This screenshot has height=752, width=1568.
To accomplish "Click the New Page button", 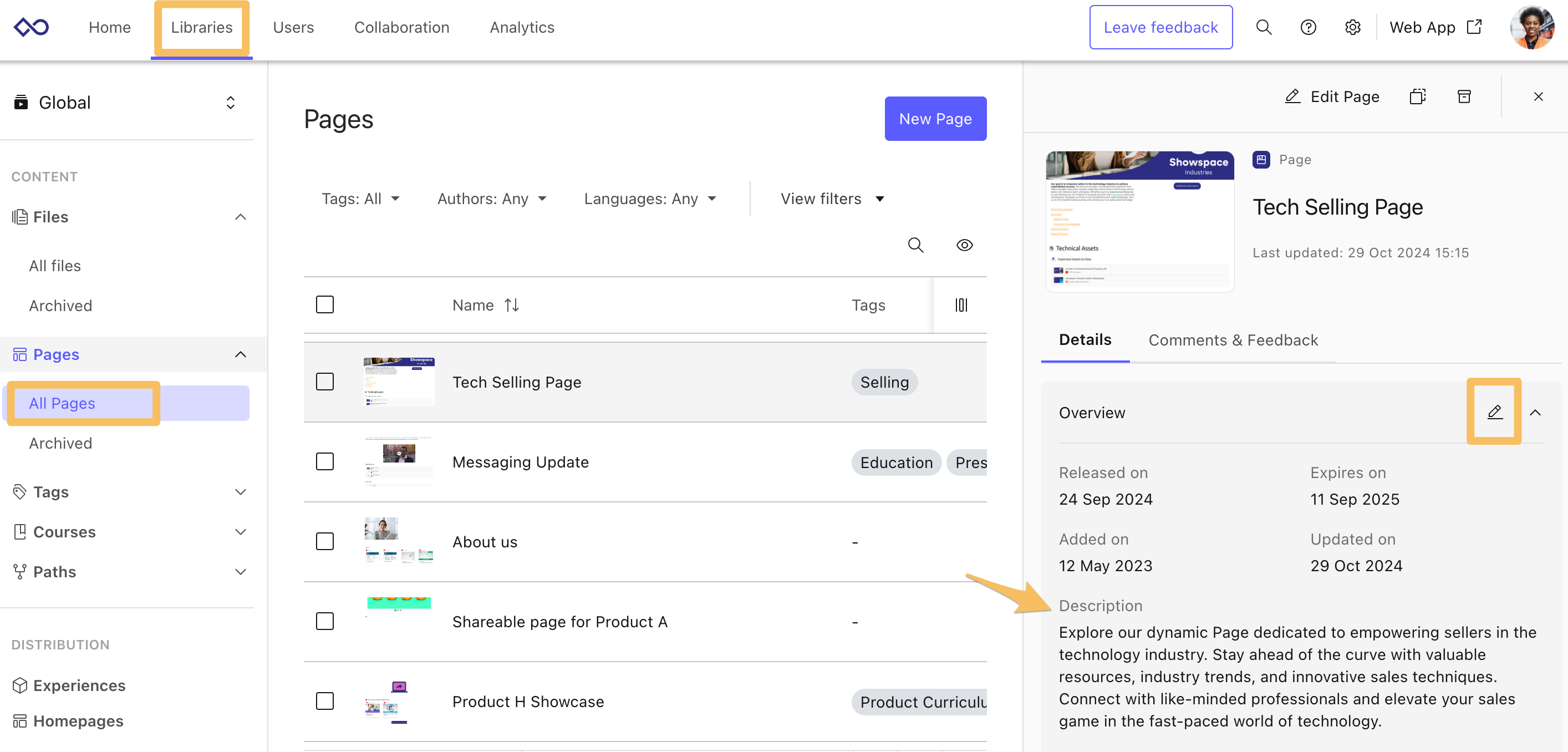I will [935, 119].
